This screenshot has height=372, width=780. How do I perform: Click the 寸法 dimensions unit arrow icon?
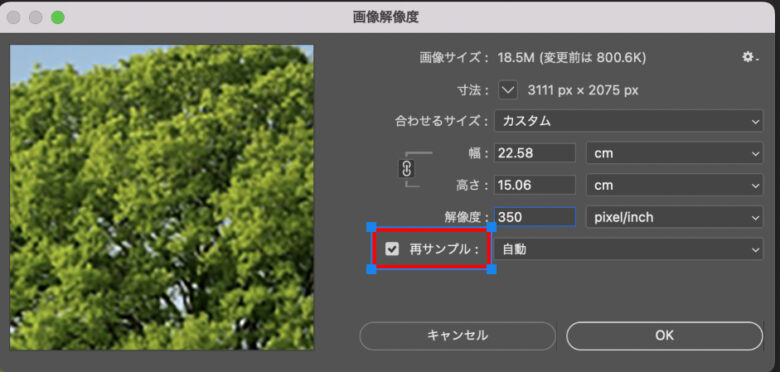[x=508, y=90]
